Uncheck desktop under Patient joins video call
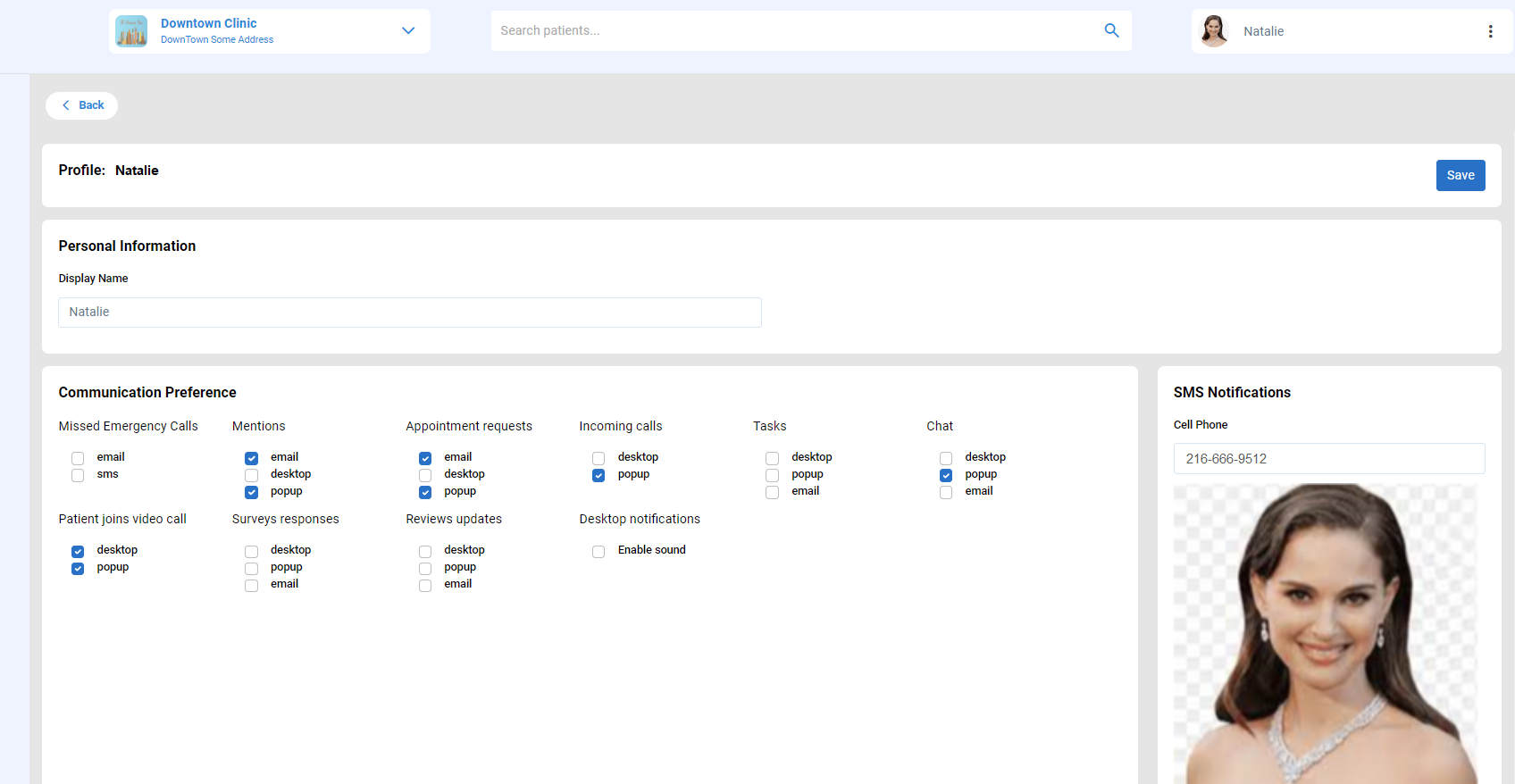Screen dimensions: 1515x784 point(78,551)
